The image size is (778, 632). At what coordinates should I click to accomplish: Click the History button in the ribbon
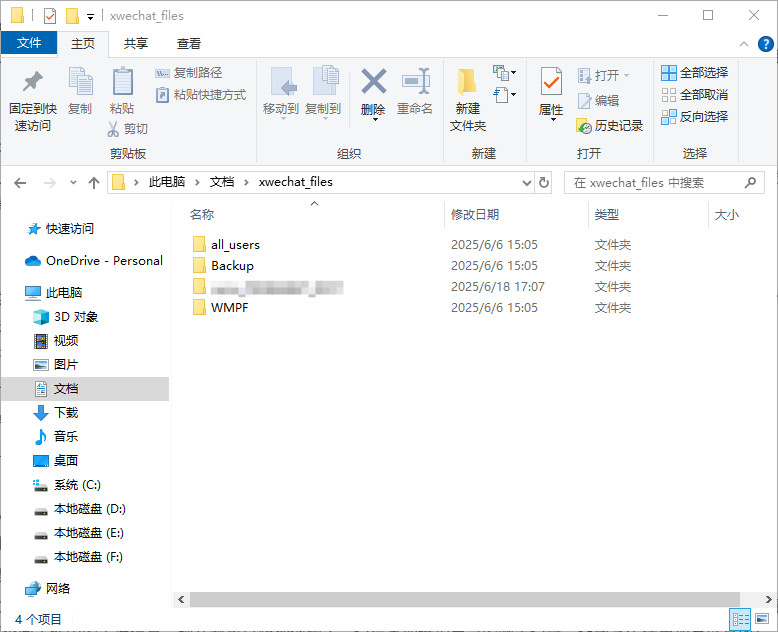click(609, 126)
